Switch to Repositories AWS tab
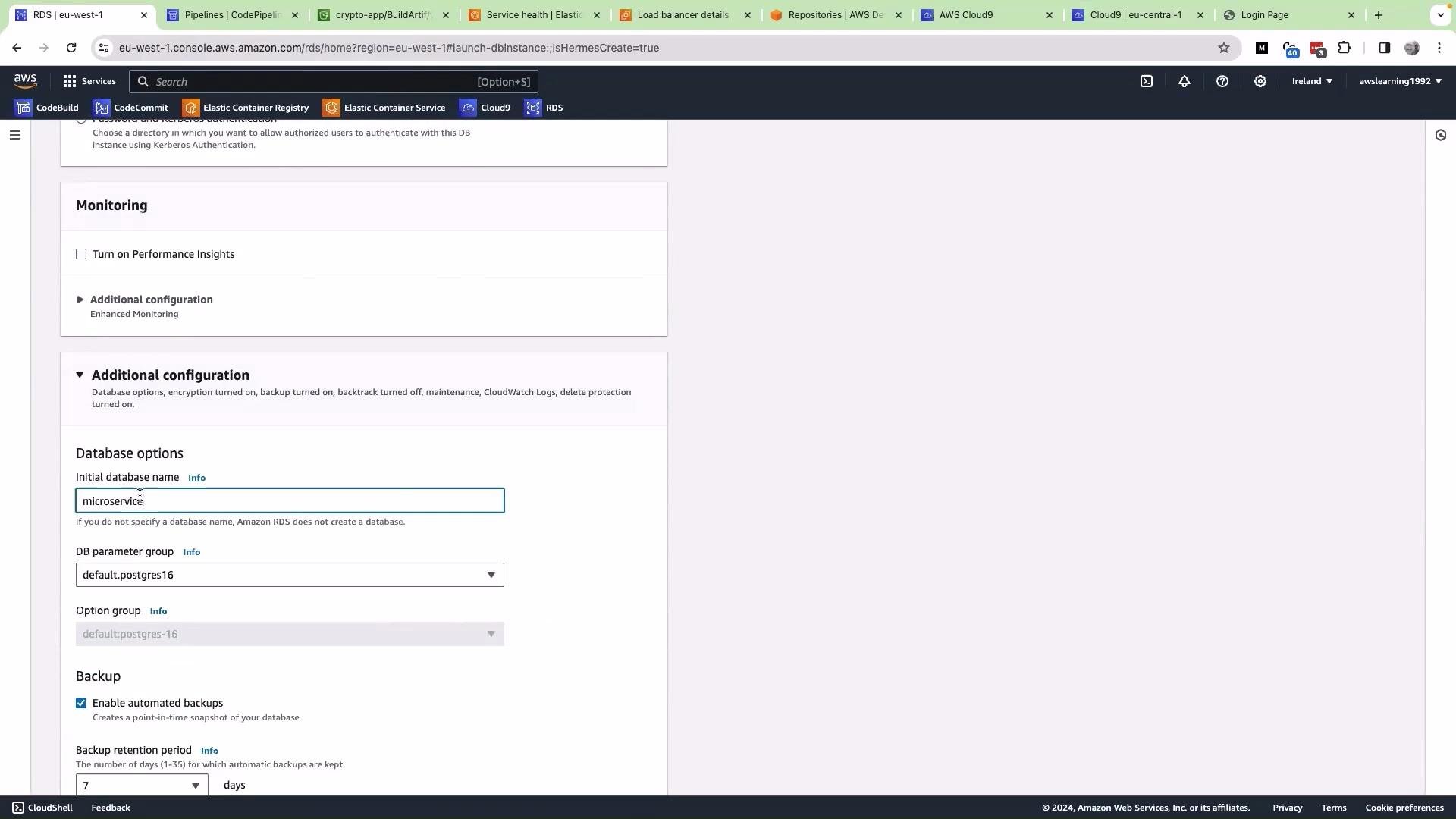Viewport: 1456px width, 819px height. point(836,15)
